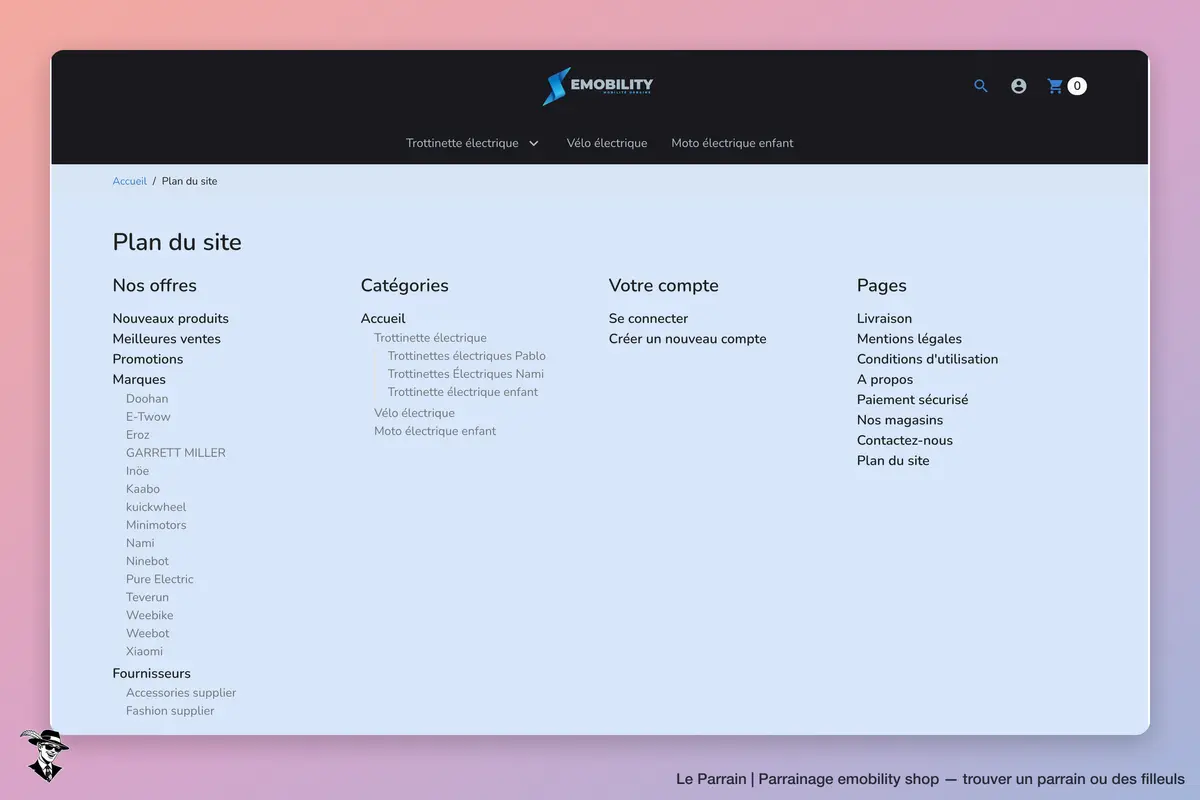The image size is (1200, 800).
Task: Open the GARRETT MILLER brand
Action: coord(176,453)
